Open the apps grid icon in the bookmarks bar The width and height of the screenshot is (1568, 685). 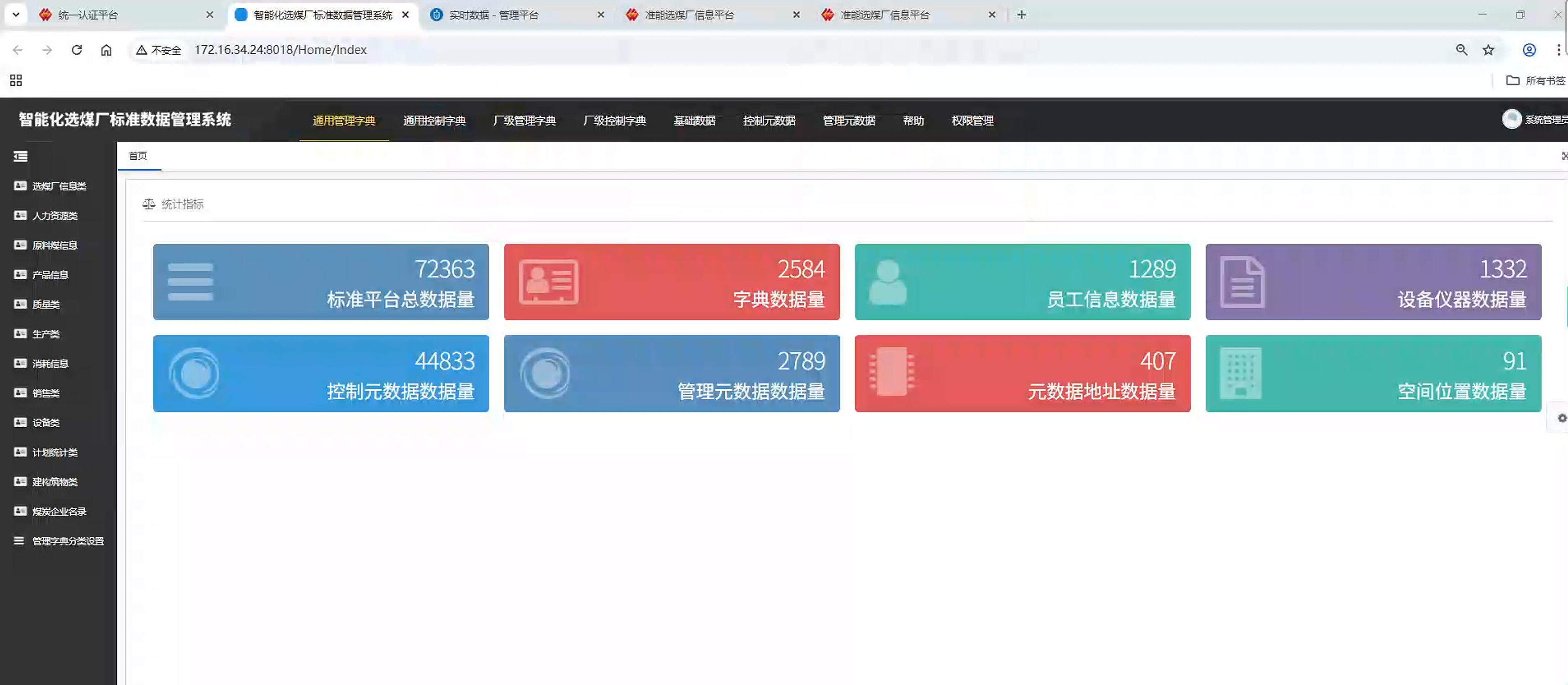coord(16,80)
